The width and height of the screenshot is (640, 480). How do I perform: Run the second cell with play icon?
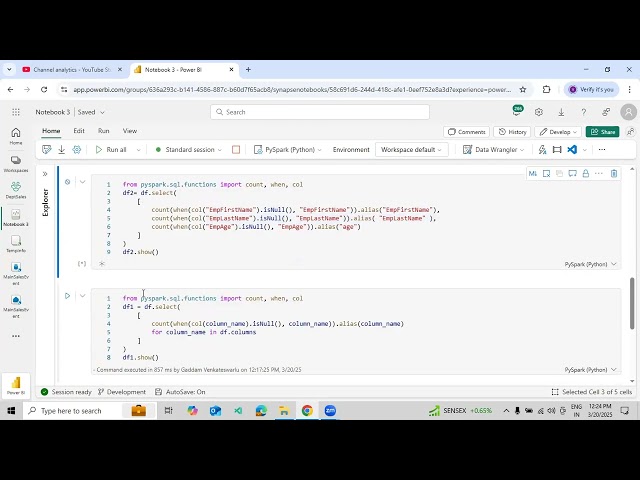[x=68, y=296]
